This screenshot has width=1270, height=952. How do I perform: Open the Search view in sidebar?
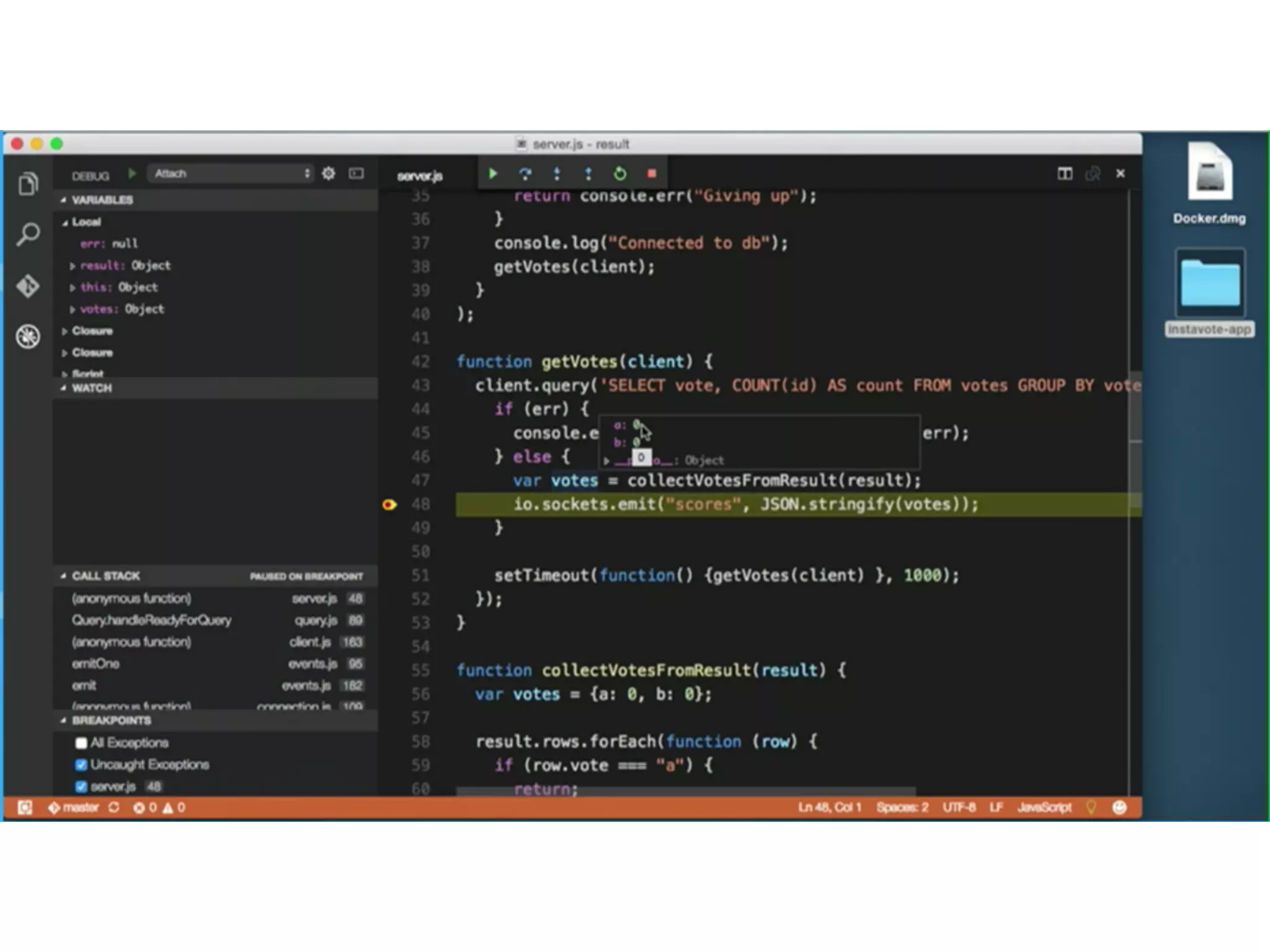pyautogui.click(x=28, y=234)
